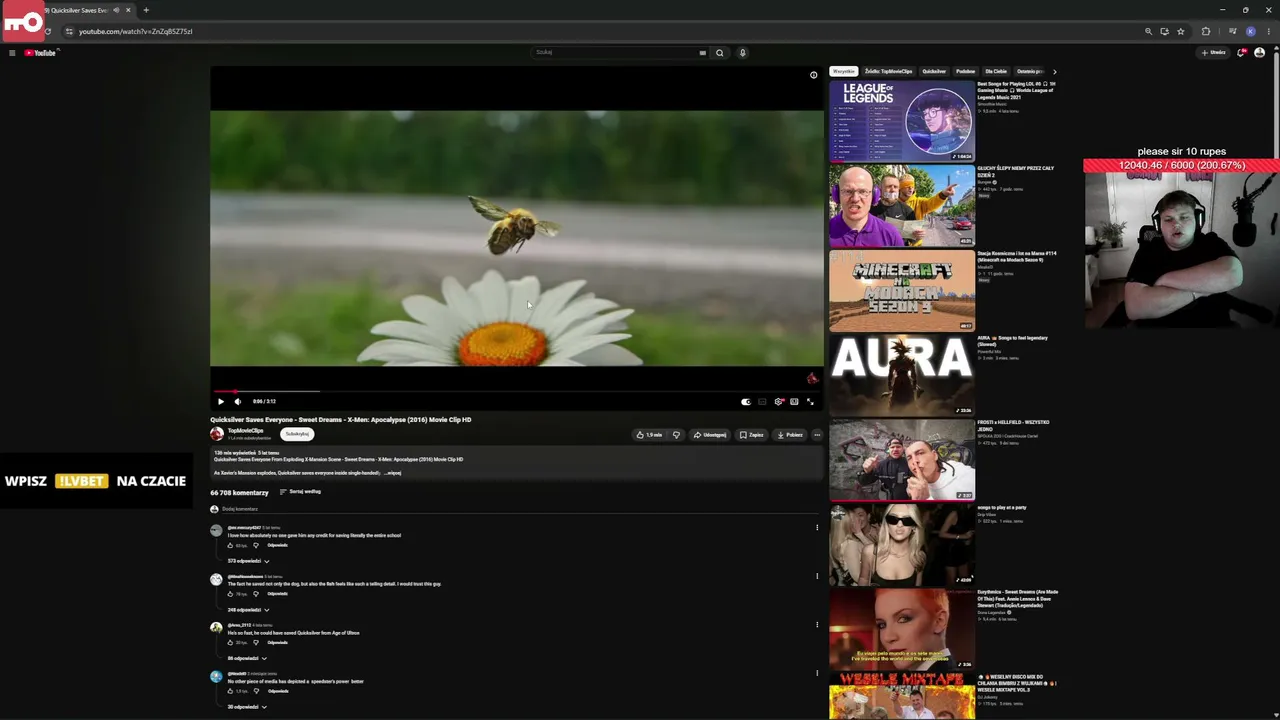Viewport: 1280px width, 720px height.
Task: Dislike the Quicksilver video
Action: pos(676,435)
